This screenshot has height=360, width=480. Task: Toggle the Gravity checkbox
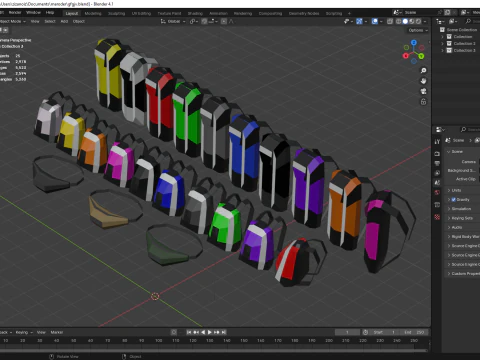click(x=453, y=199)
